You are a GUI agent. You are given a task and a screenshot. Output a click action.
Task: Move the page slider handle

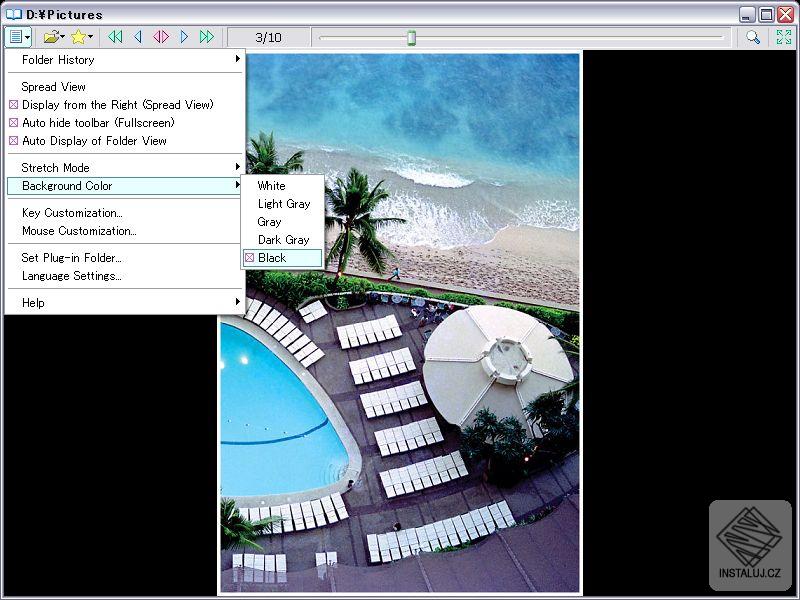pos(412,37)
